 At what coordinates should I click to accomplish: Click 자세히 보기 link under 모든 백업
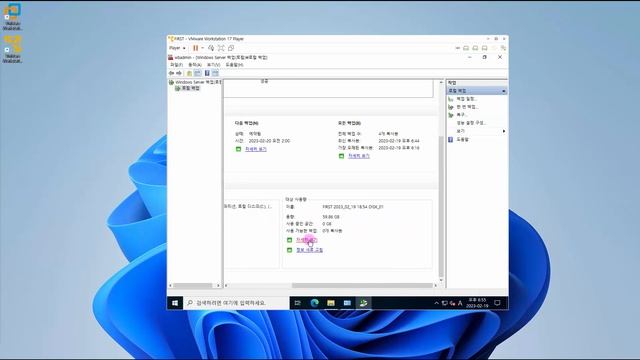pos(359,156)
